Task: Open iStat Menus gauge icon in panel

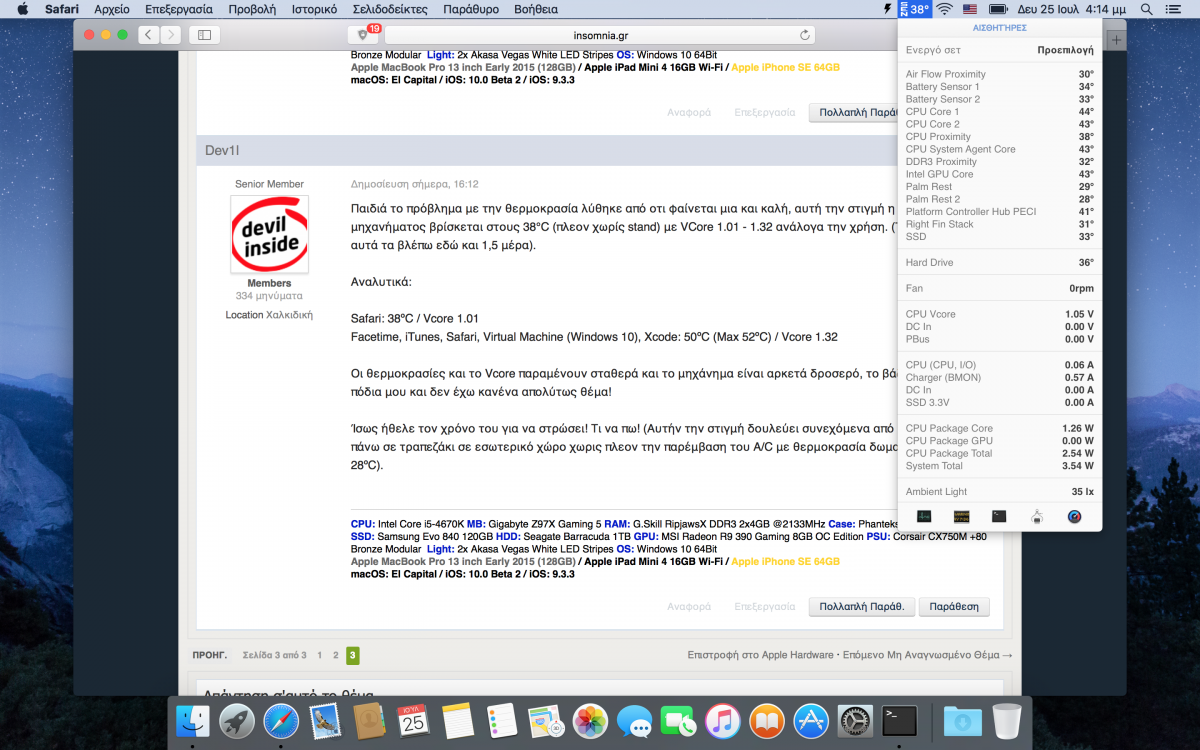Action: coord(1074,516)
